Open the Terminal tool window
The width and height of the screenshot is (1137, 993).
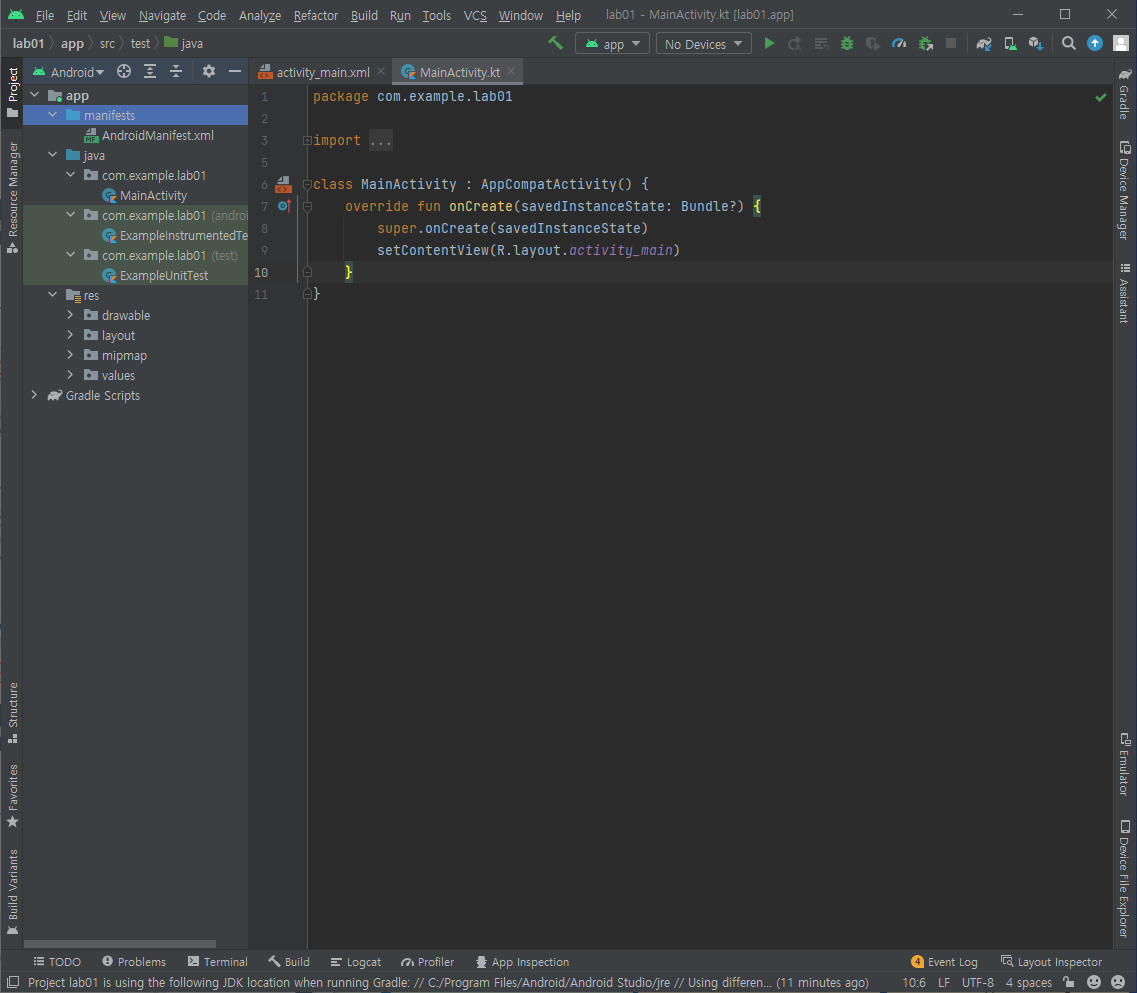(218, 962)
